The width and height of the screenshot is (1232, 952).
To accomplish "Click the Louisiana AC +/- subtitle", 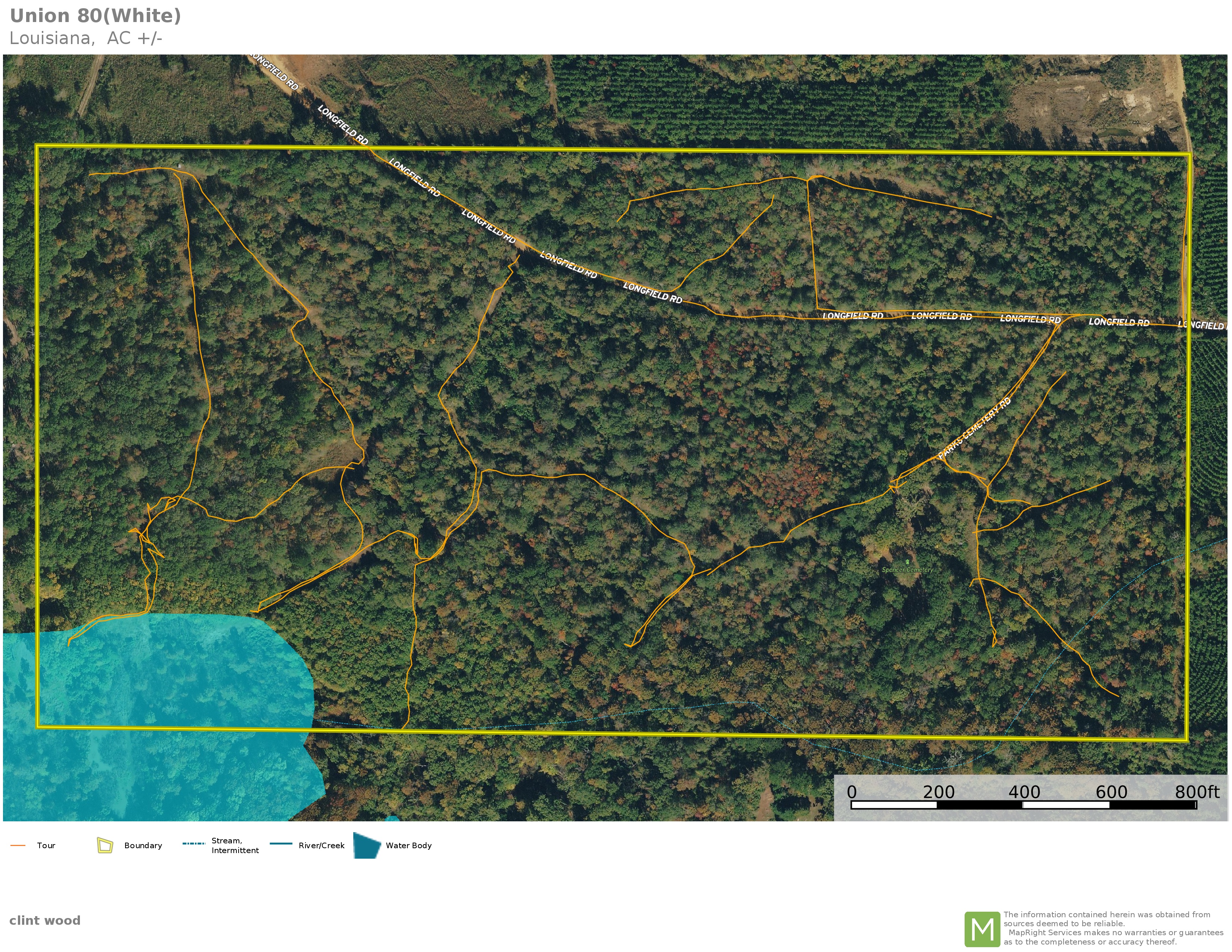I will (86, 38).
